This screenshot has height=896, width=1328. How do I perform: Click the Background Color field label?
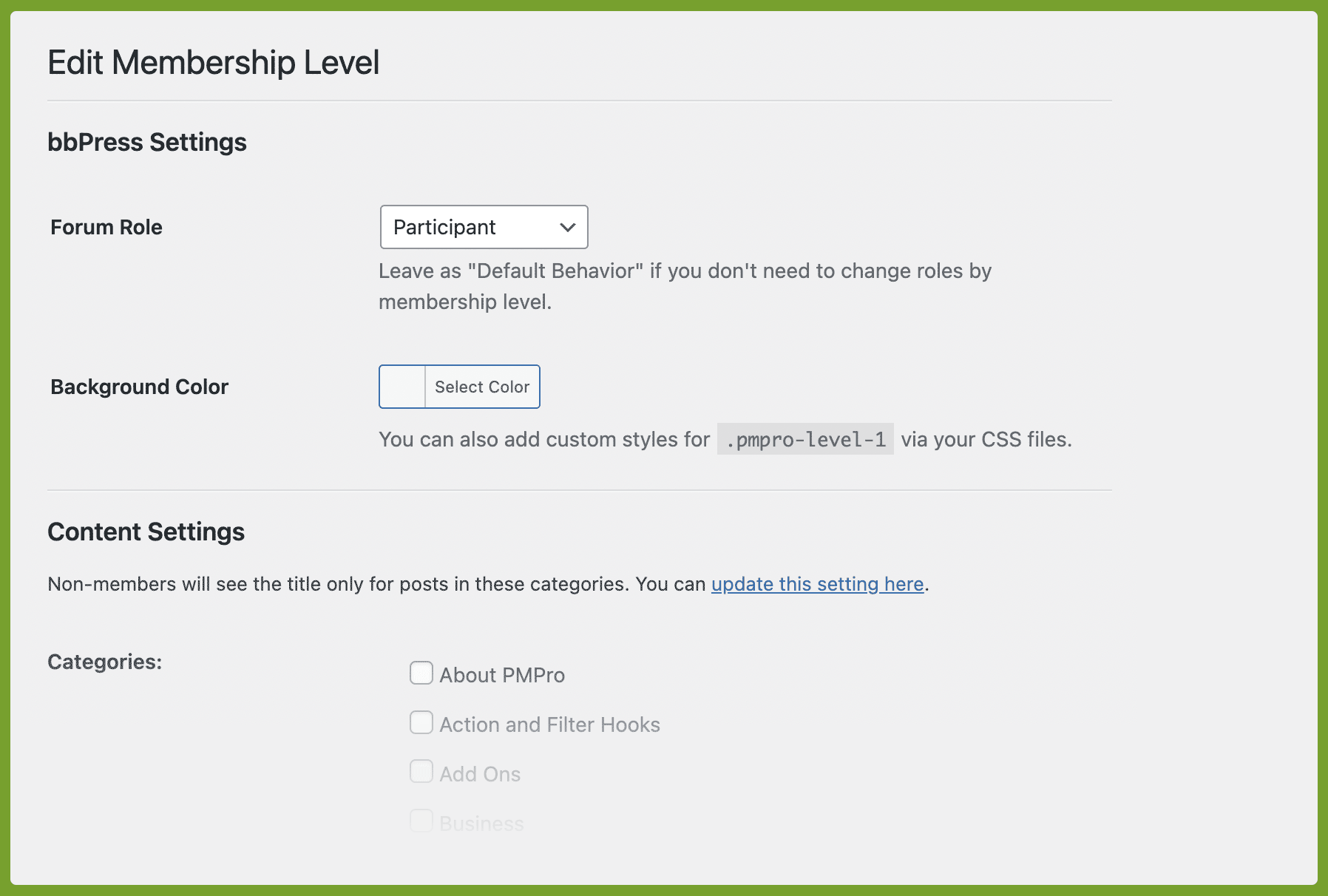[x=139, y=387]
